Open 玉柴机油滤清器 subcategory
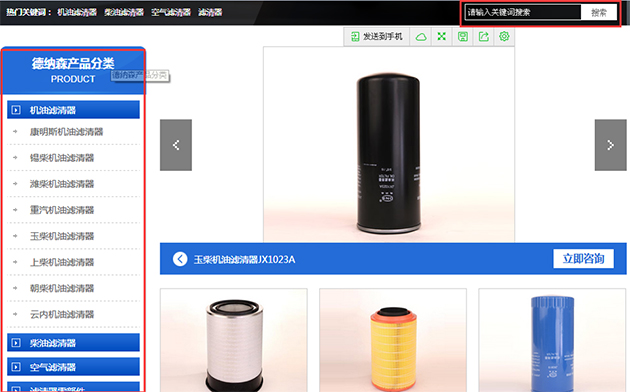The image size is (630, 392). 62,236
